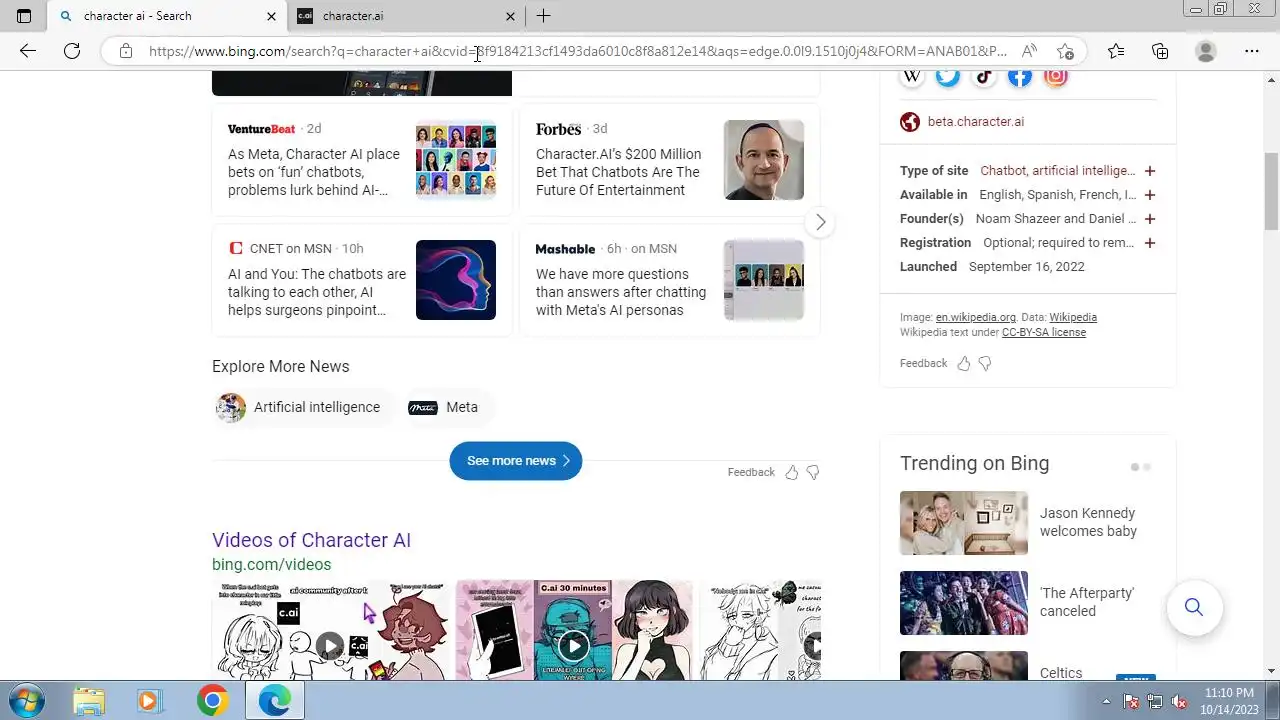Click the address bar URL

(578, 51)
